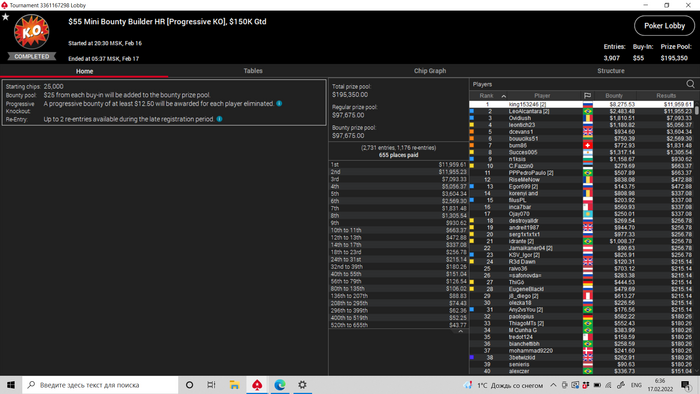This screenshot has height=394, width=700.
Task: Open Task View in taskbar
Action: (x=211, y=385)
